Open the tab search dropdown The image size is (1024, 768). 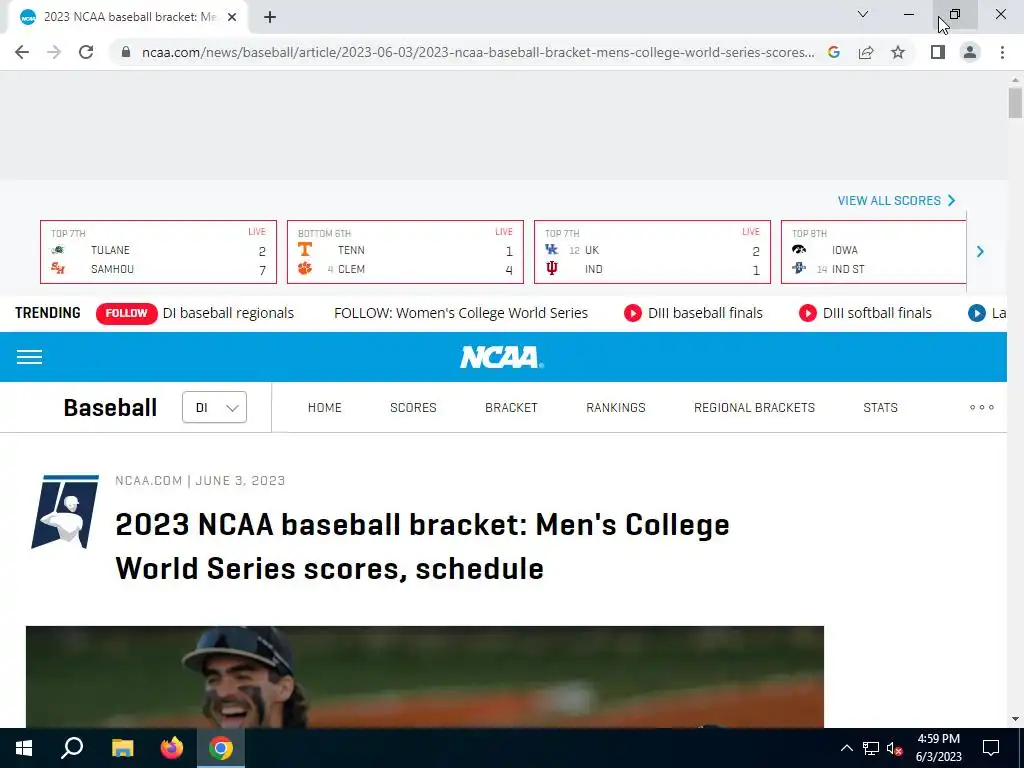(863, 14)
